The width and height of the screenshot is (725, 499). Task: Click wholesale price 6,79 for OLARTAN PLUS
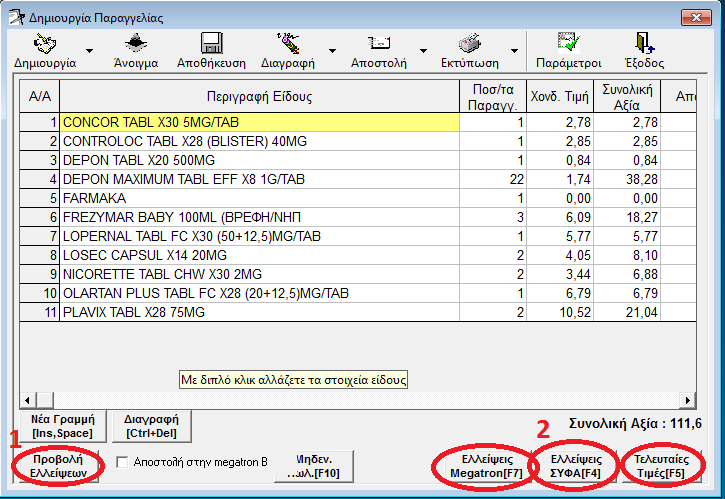click(x=560, y=293)
